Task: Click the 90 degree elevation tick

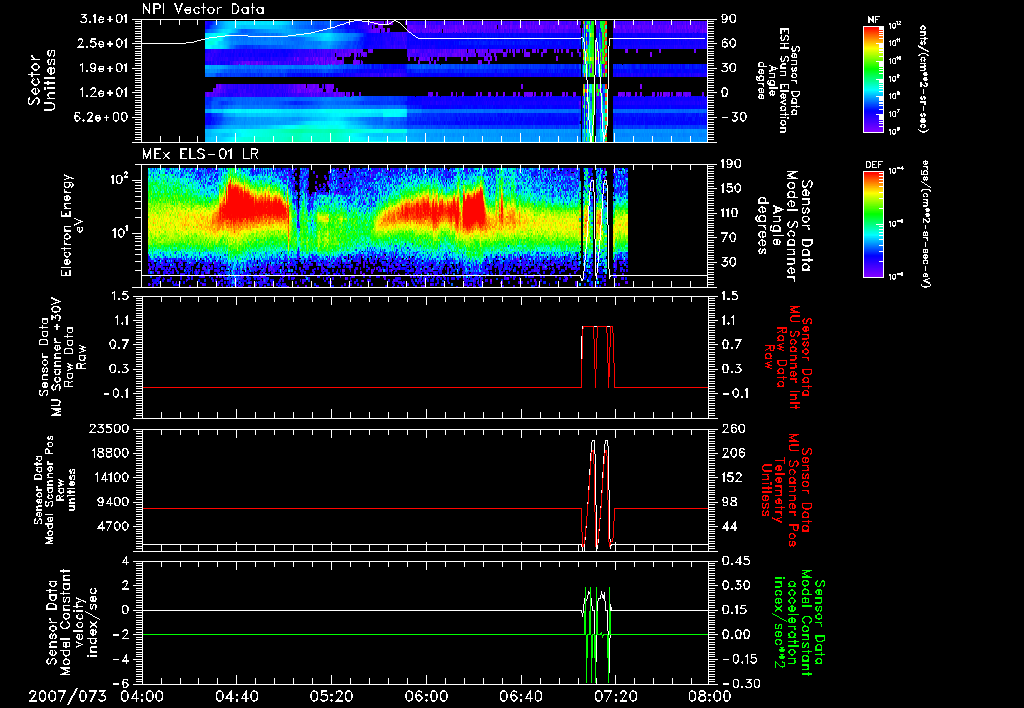Action: (x=728, y=19)
